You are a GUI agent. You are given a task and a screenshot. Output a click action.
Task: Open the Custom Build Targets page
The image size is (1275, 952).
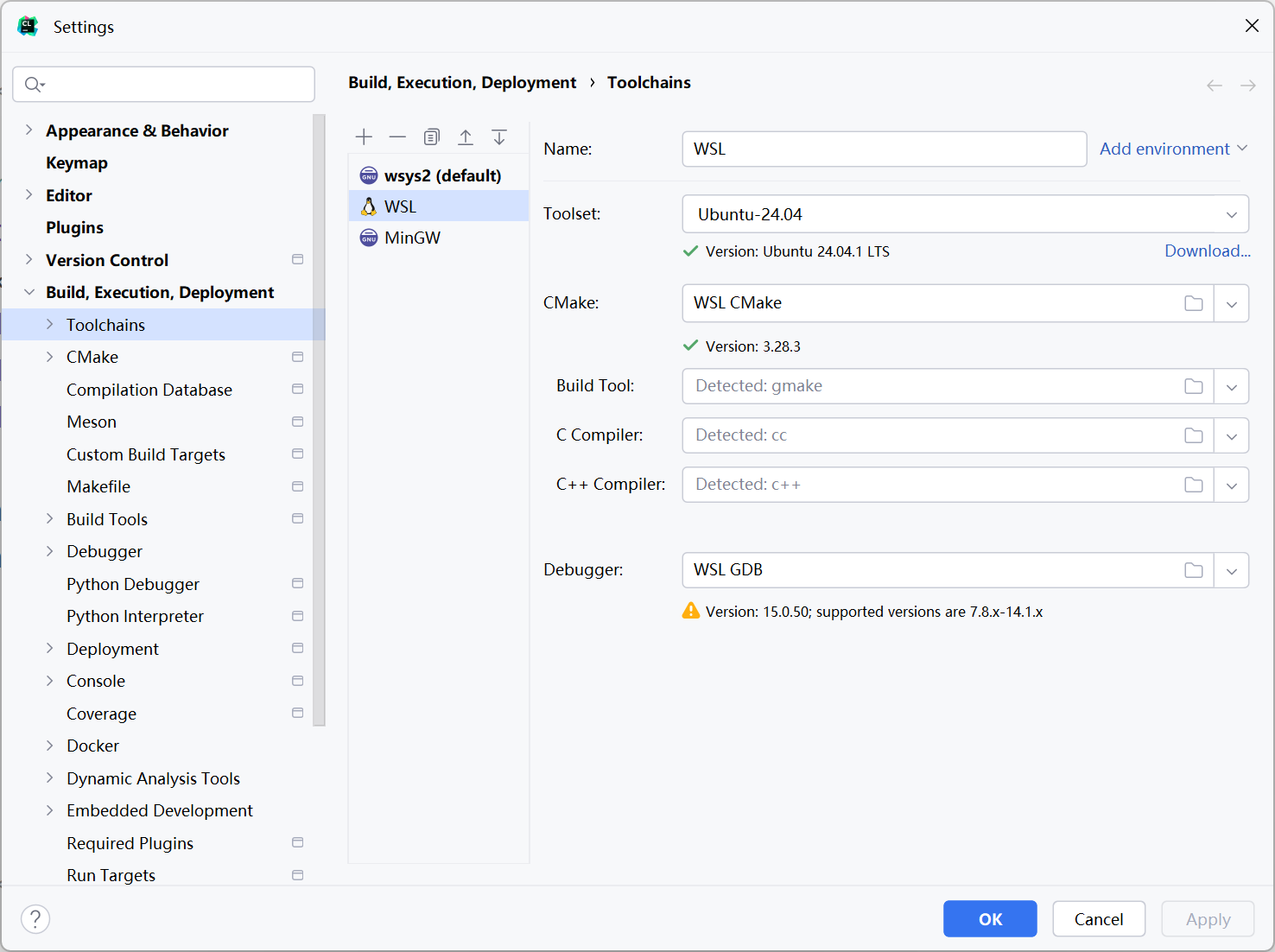tap(146, 455)
